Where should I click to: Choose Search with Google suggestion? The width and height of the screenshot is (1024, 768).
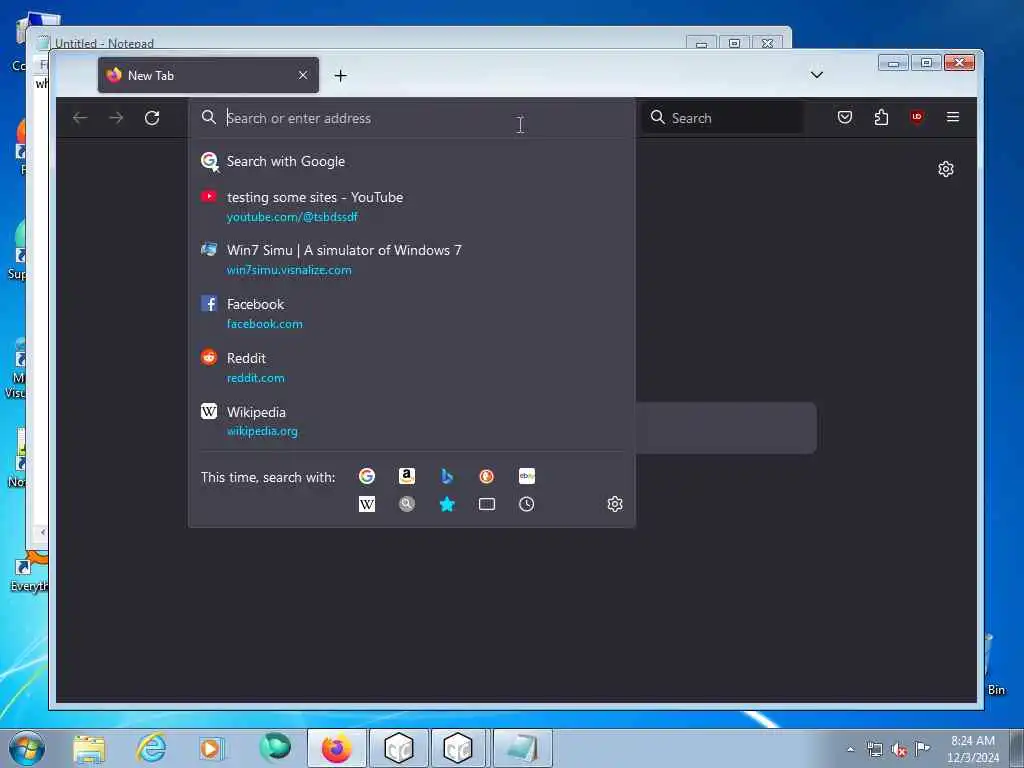pyautogui.click(x=411, y=161)
